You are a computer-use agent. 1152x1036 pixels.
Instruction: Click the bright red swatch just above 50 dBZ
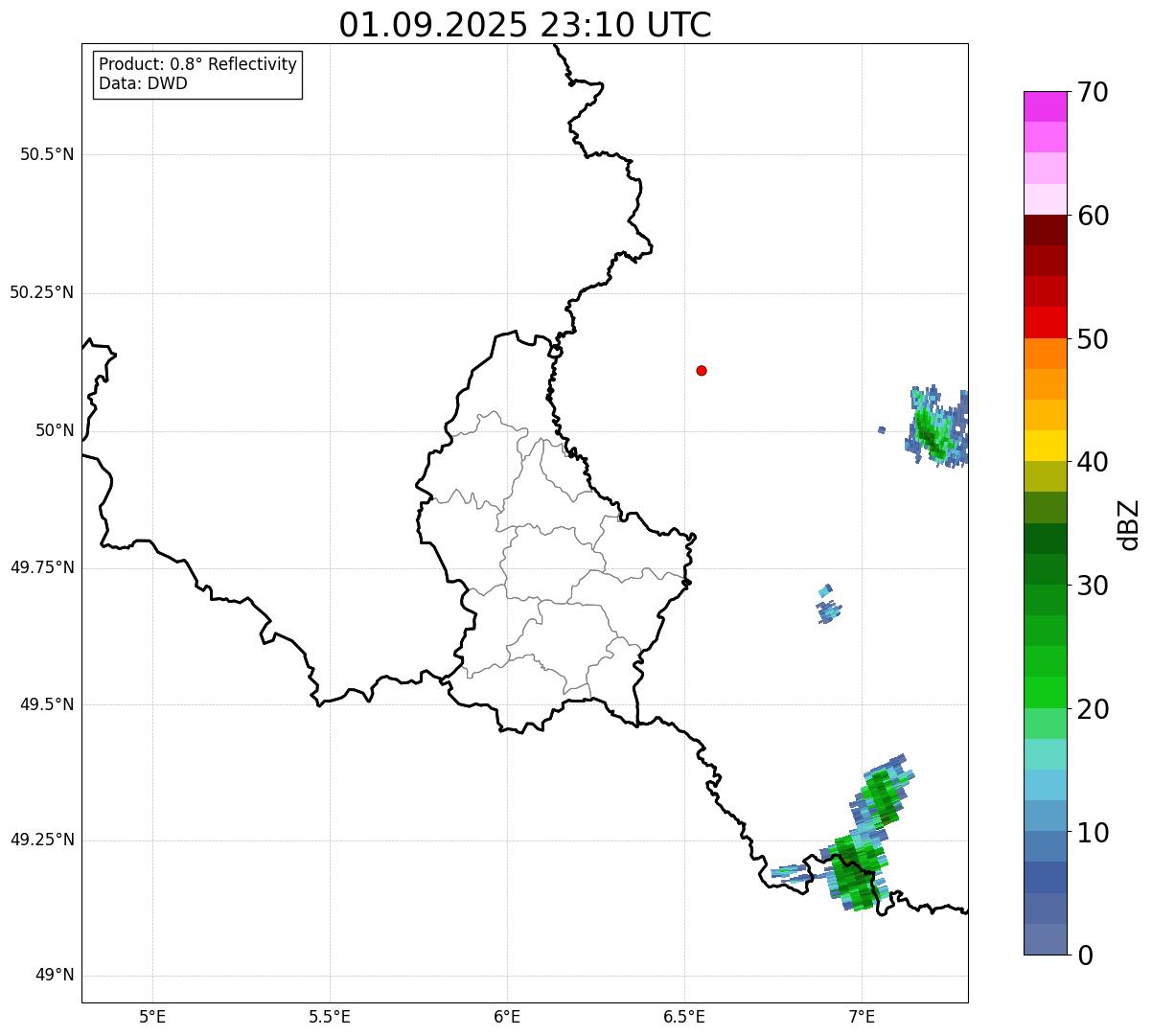click(1045, 323)
